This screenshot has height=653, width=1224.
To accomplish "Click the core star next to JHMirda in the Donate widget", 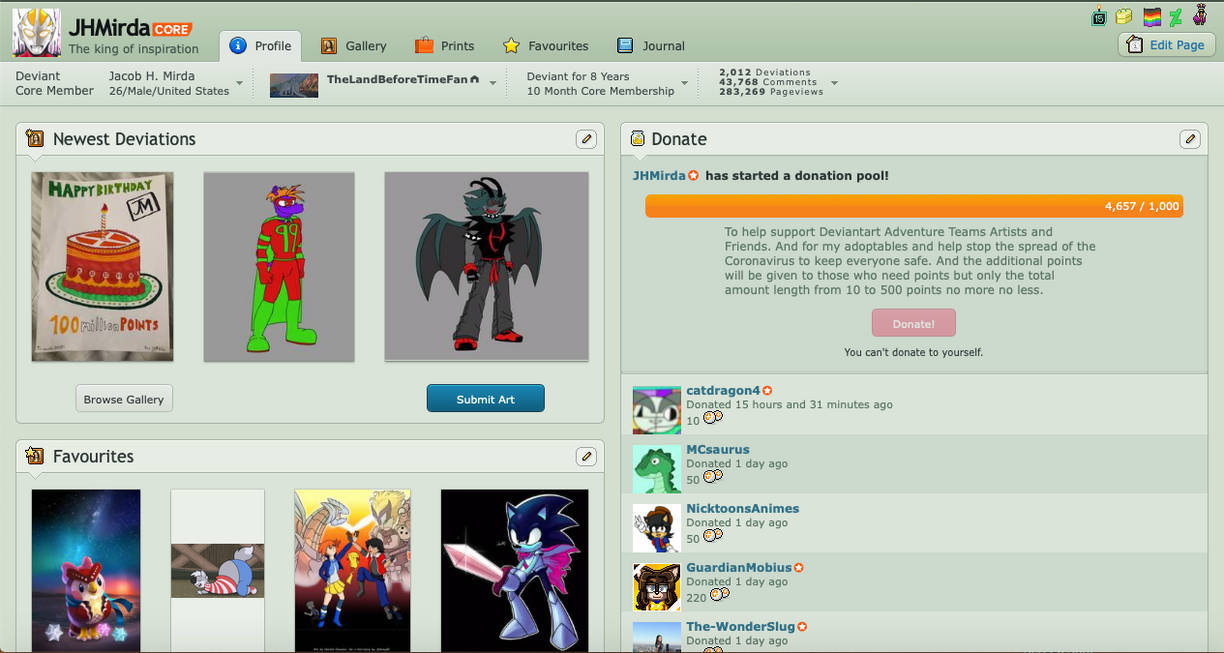I will coord(693,176).
